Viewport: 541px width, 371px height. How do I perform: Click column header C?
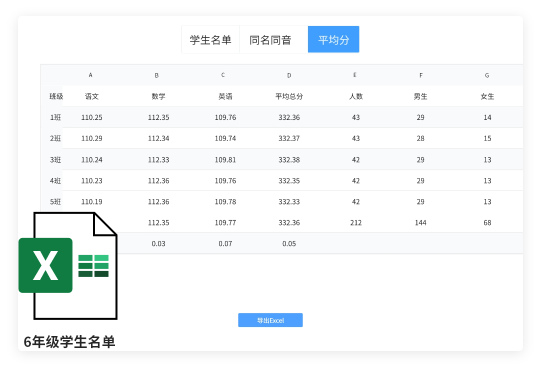(223, 75)
